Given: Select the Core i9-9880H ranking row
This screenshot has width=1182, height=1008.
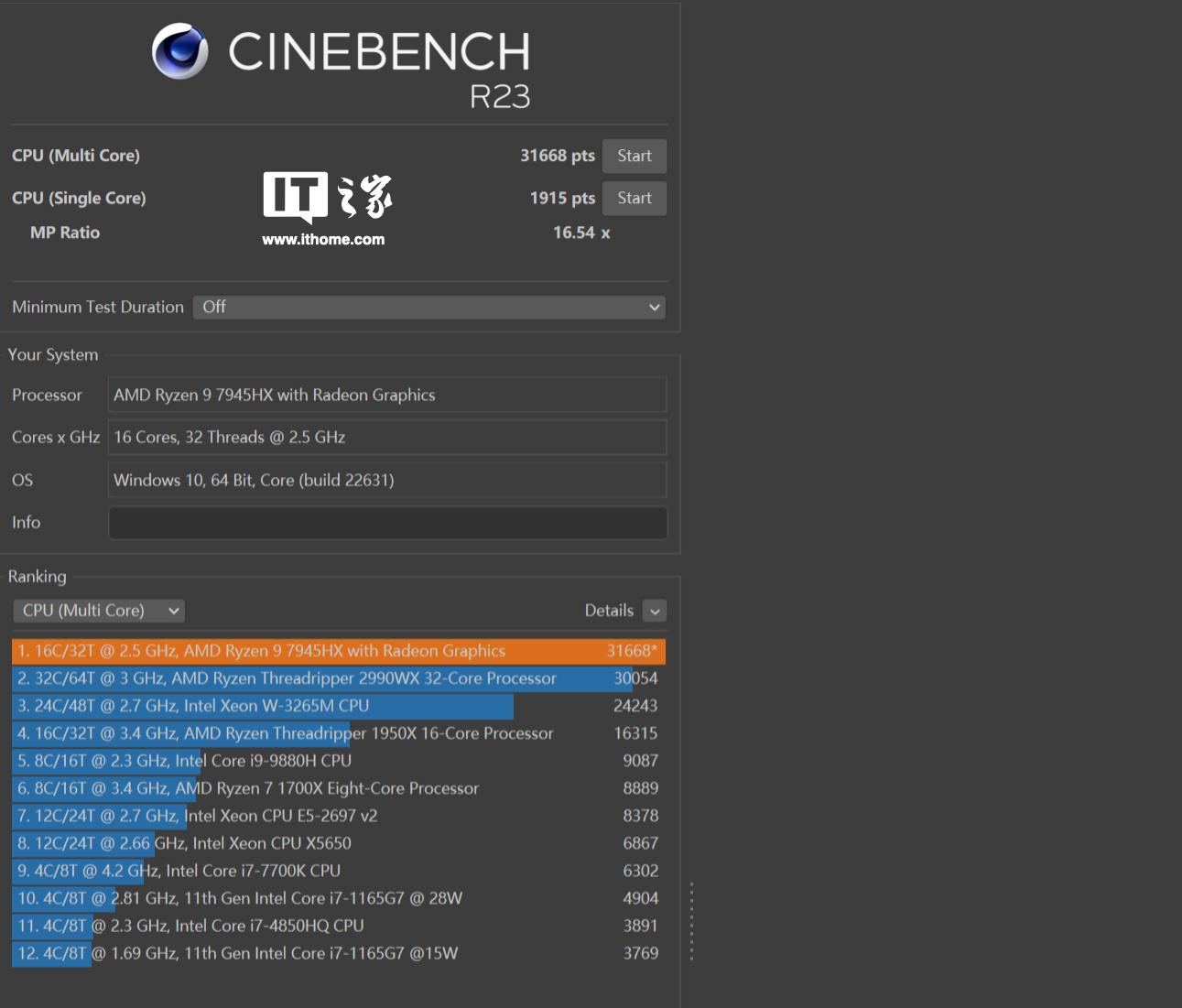Looking at the screenshot, I should click(338, 761).
